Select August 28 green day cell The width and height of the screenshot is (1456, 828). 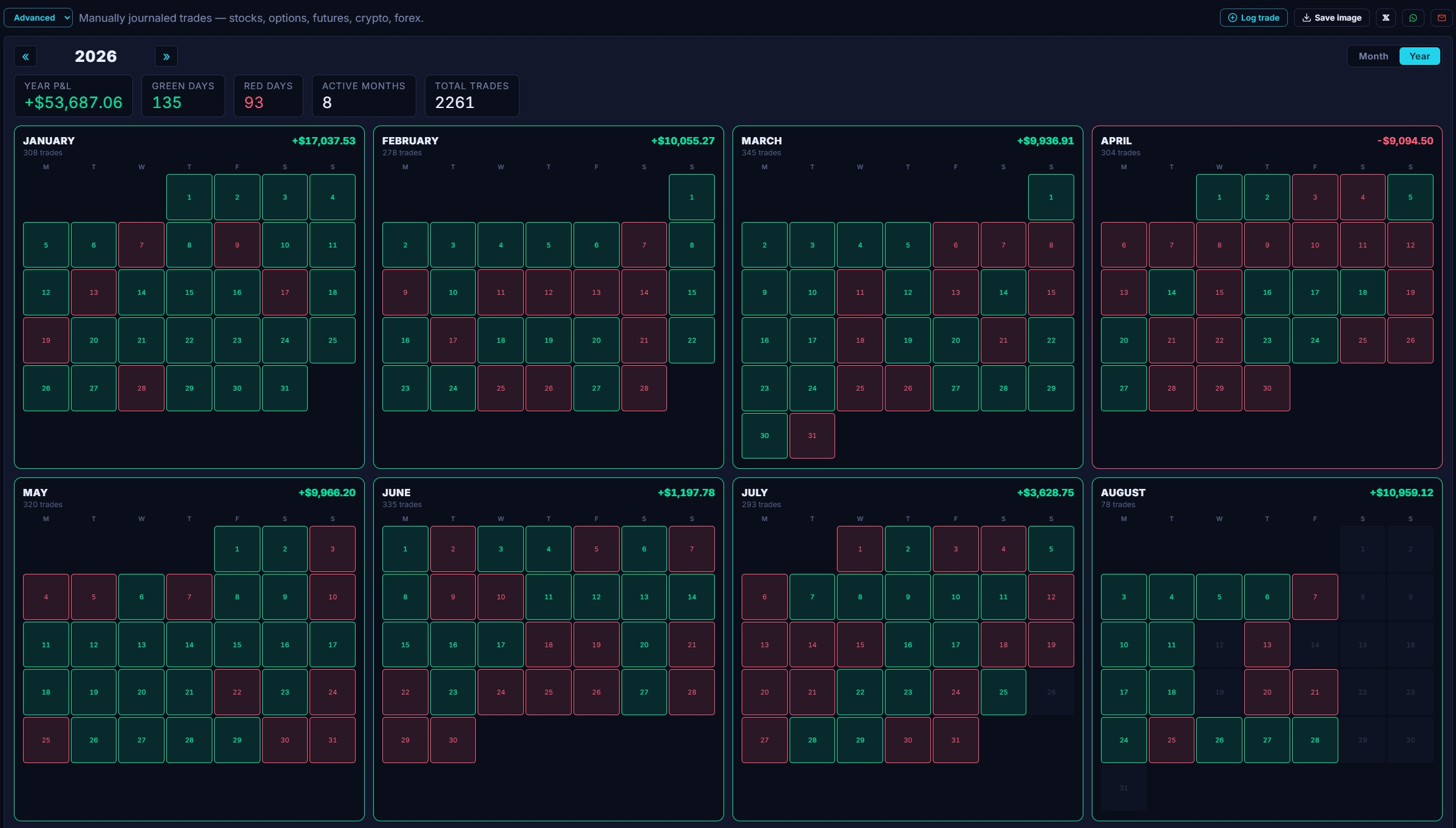click(x=1315, y=740)
